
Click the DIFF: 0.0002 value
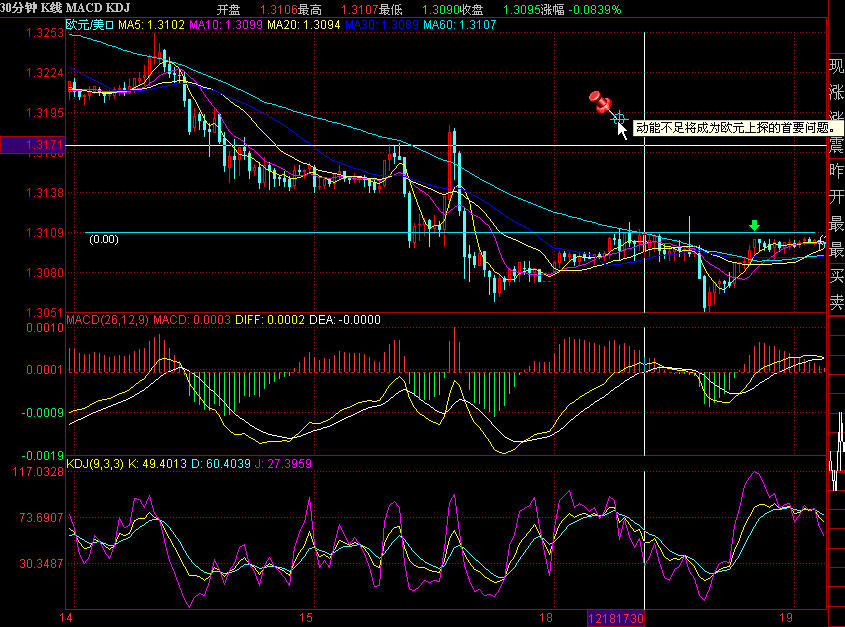coord(270,320)
